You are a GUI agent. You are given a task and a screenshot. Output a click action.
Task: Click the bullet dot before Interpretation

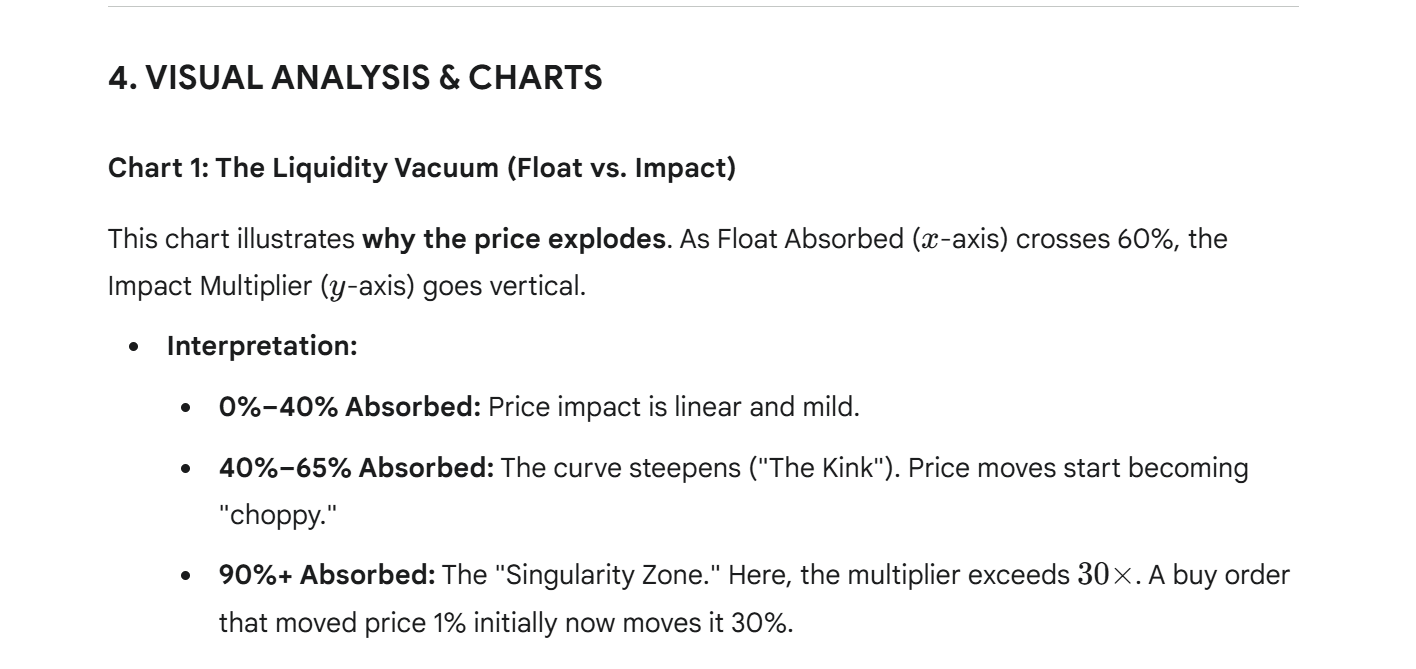click(x=135, y=347)
